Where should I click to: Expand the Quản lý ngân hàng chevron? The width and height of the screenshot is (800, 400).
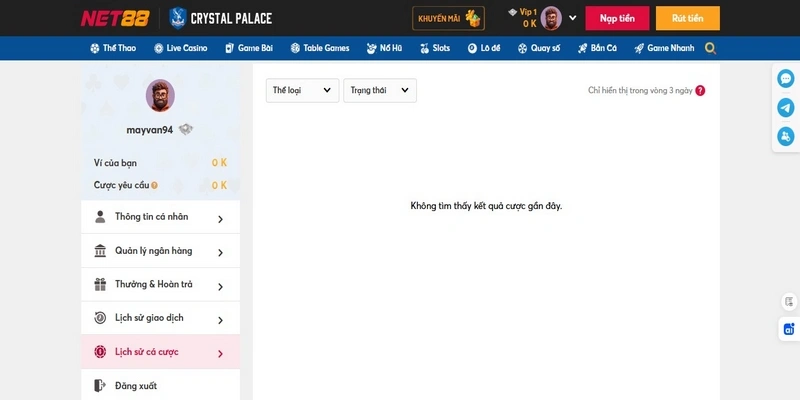tap(220, 253)
